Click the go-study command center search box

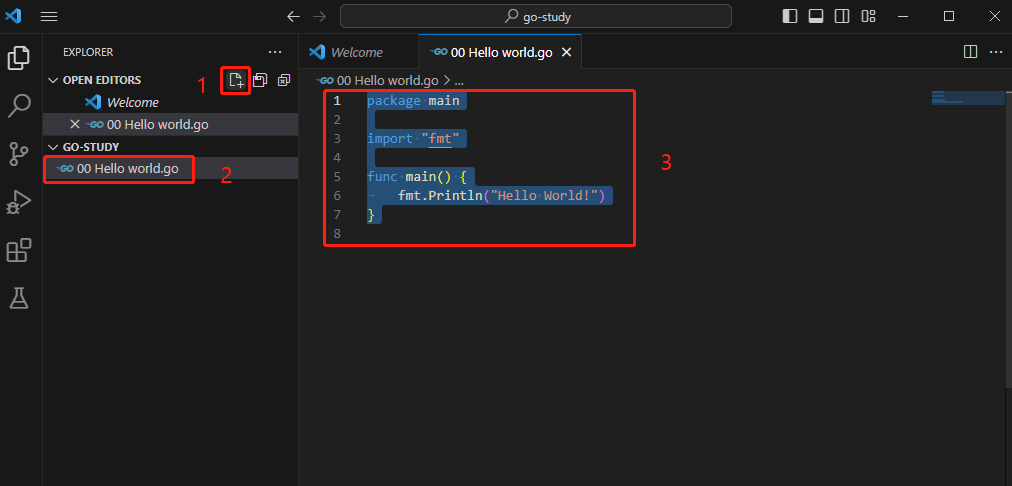[x=536, y=16]
